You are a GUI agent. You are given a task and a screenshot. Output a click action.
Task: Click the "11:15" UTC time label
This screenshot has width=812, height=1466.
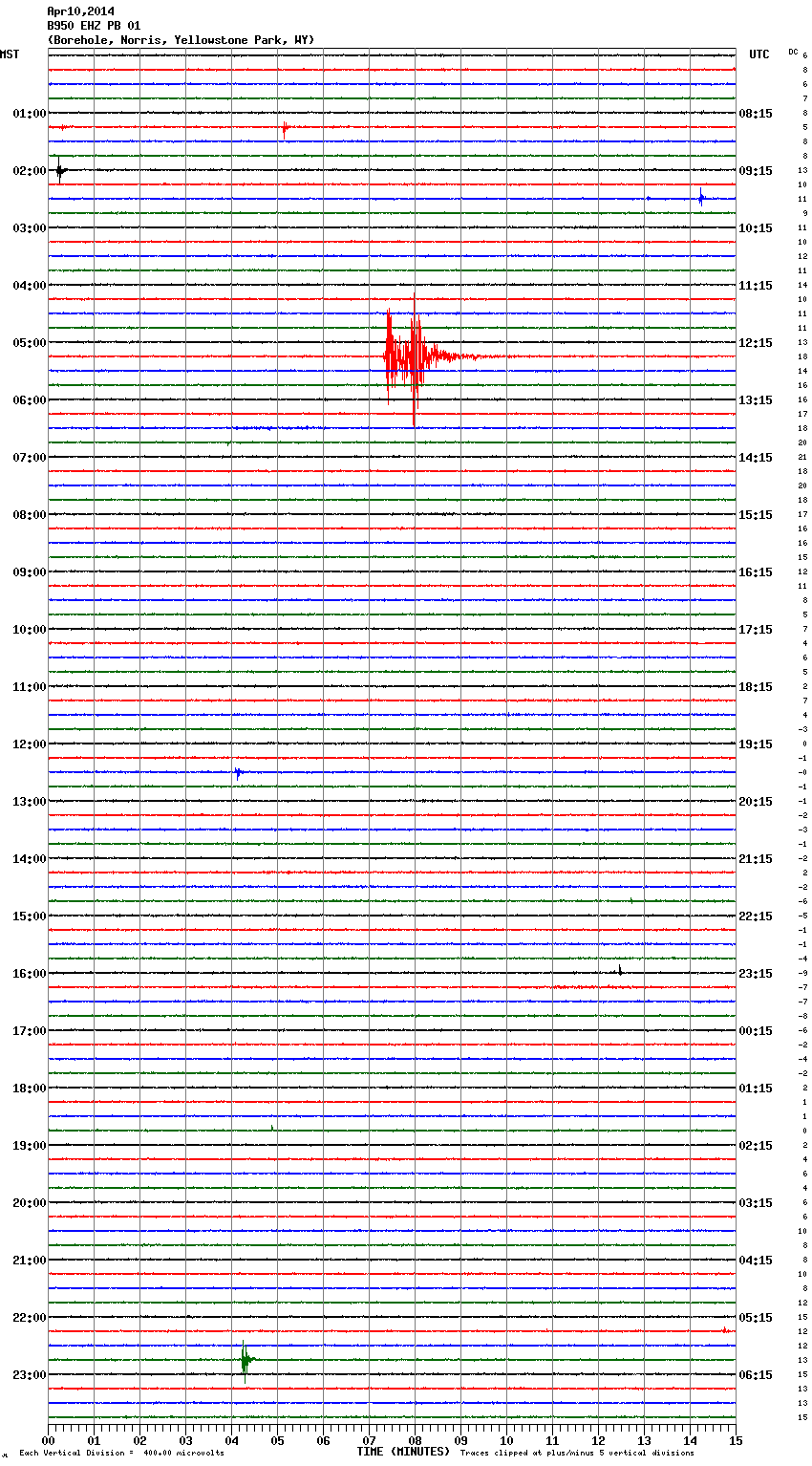click(x=756, y=286)
